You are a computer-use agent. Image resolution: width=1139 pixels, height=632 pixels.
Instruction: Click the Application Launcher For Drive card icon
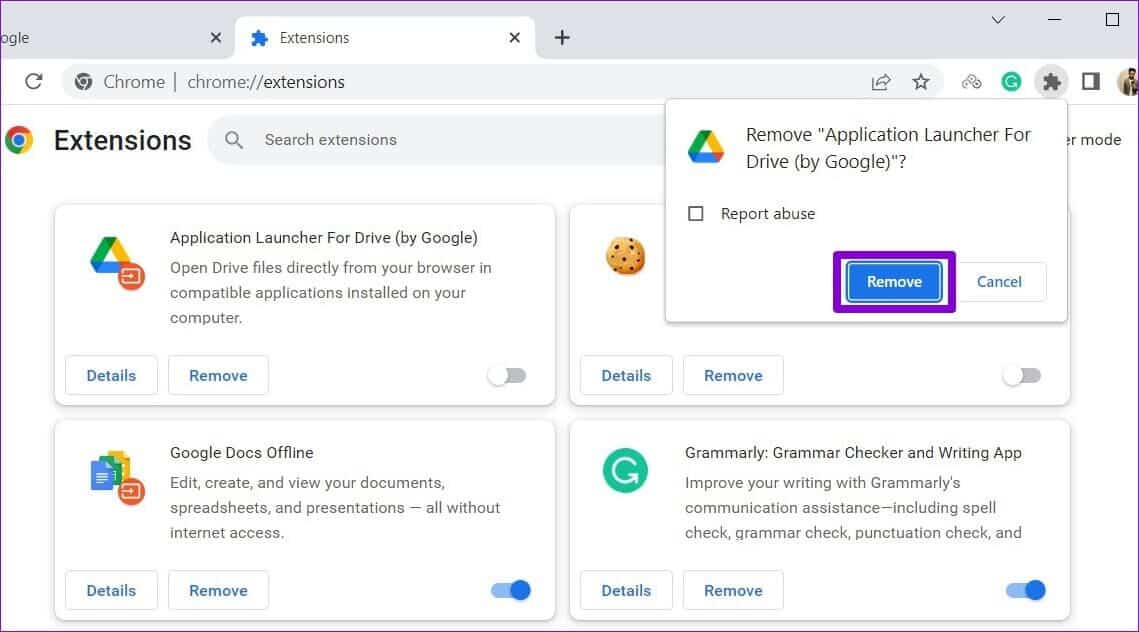117,263
